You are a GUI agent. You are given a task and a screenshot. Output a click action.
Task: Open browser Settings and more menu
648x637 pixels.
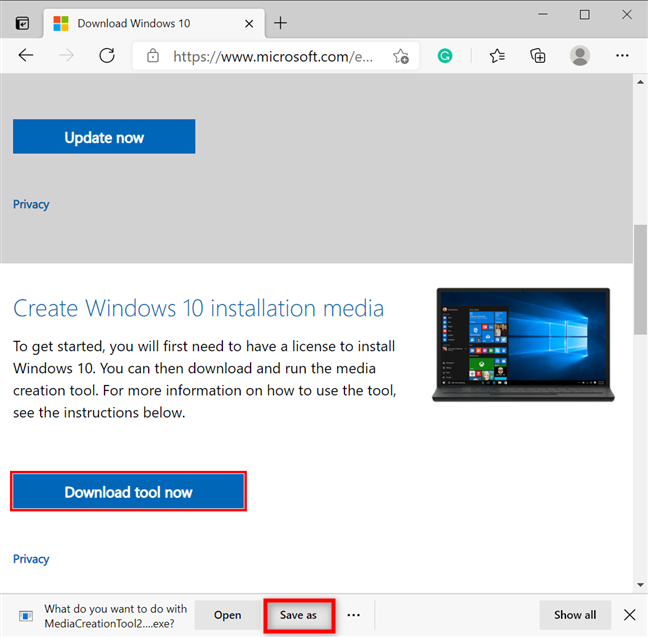(x=622, y=55)
